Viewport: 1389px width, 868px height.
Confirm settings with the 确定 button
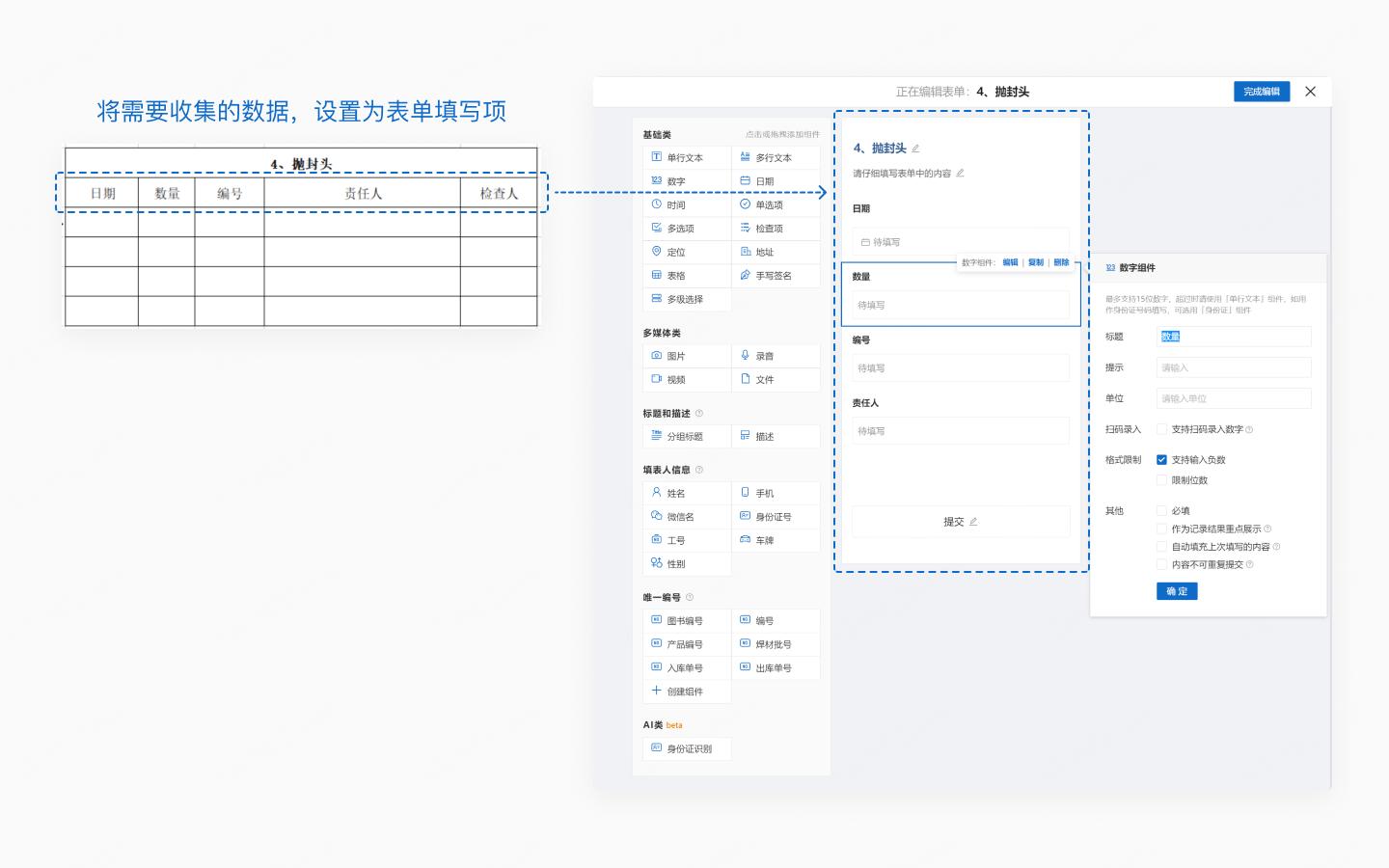1177,591
